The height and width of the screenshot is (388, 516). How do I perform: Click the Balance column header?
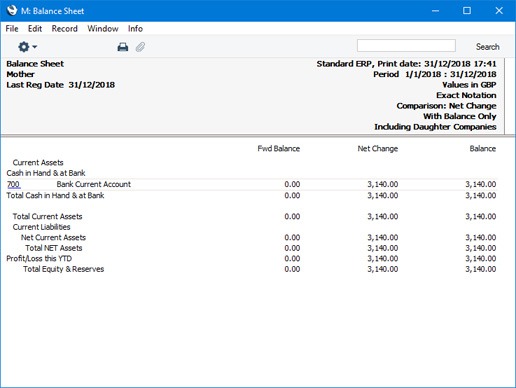(483, 149)
